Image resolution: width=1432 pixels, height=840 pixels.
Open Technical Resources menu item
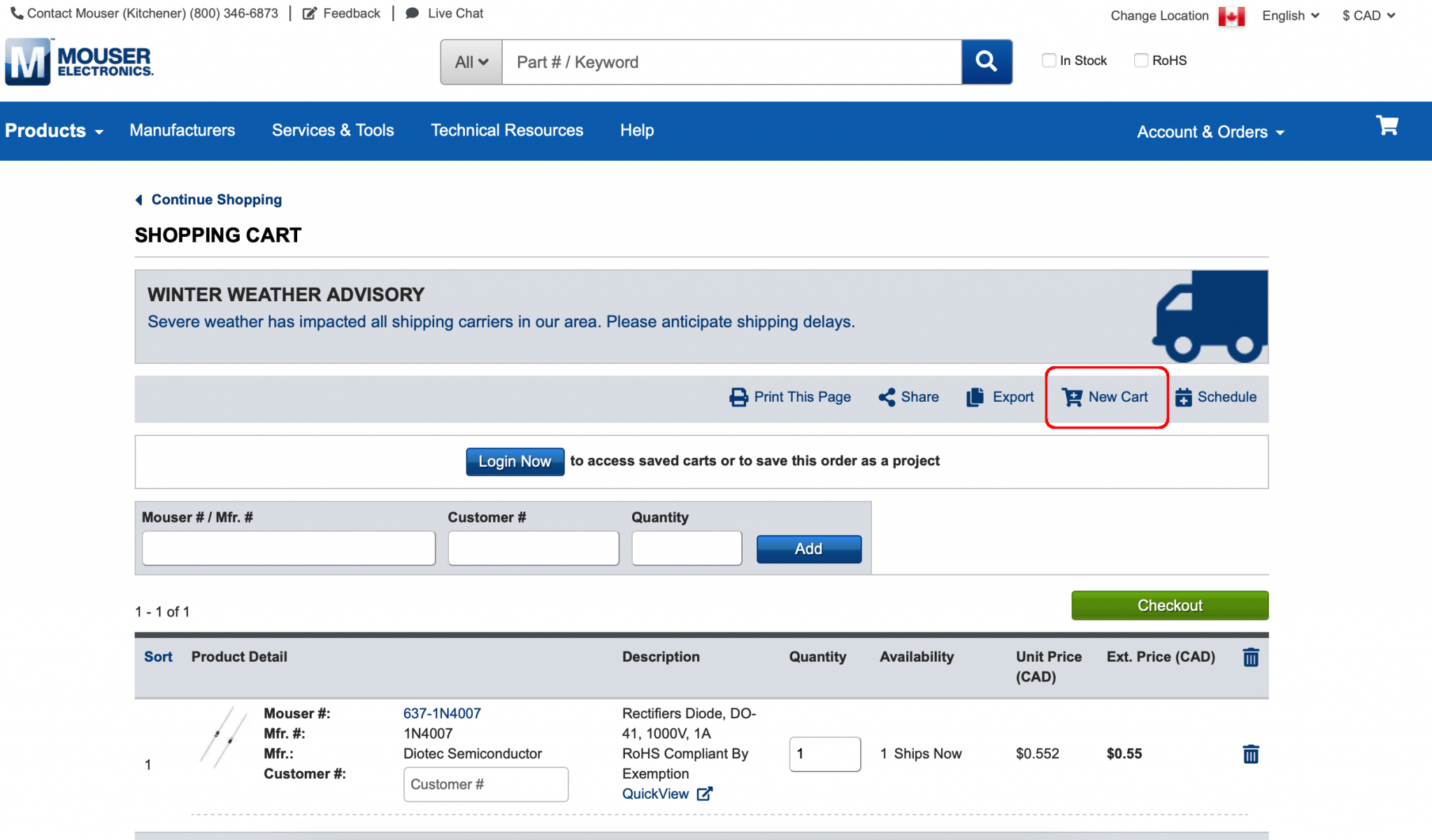coord(506,130)
